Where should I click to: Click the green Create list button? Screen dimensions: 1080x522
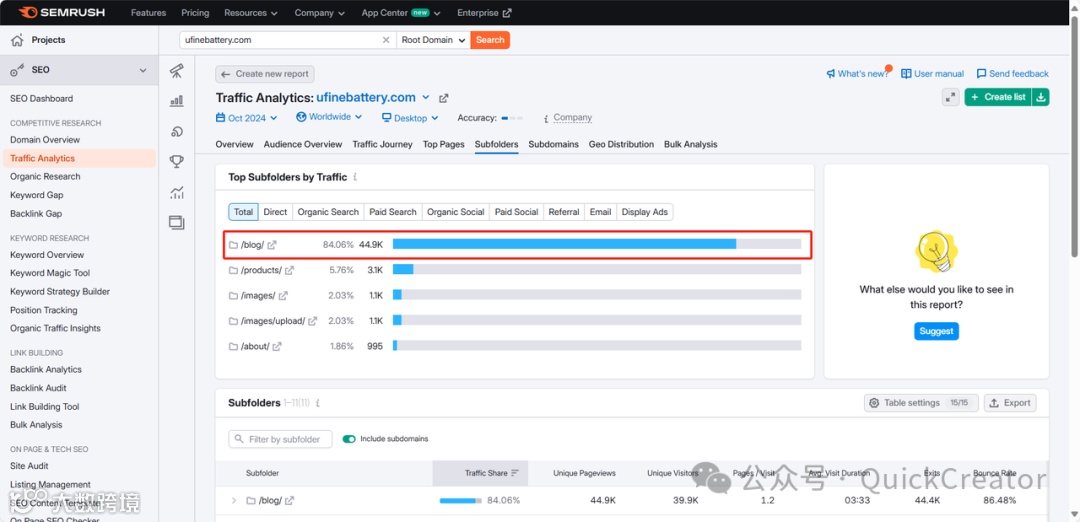[x=998, y=97]
